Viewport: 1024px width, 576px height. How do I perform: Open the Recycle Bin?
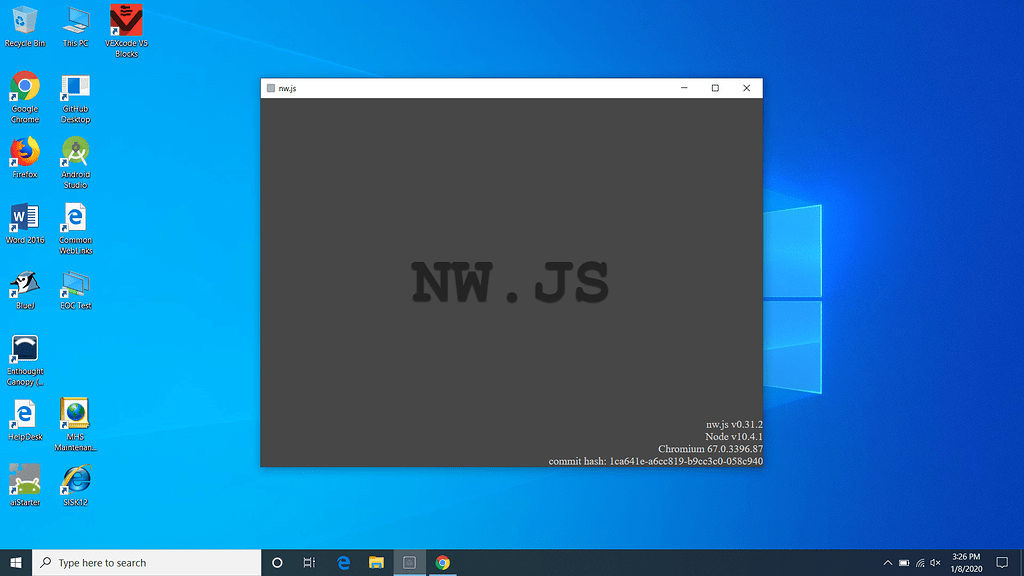[24, 22]
